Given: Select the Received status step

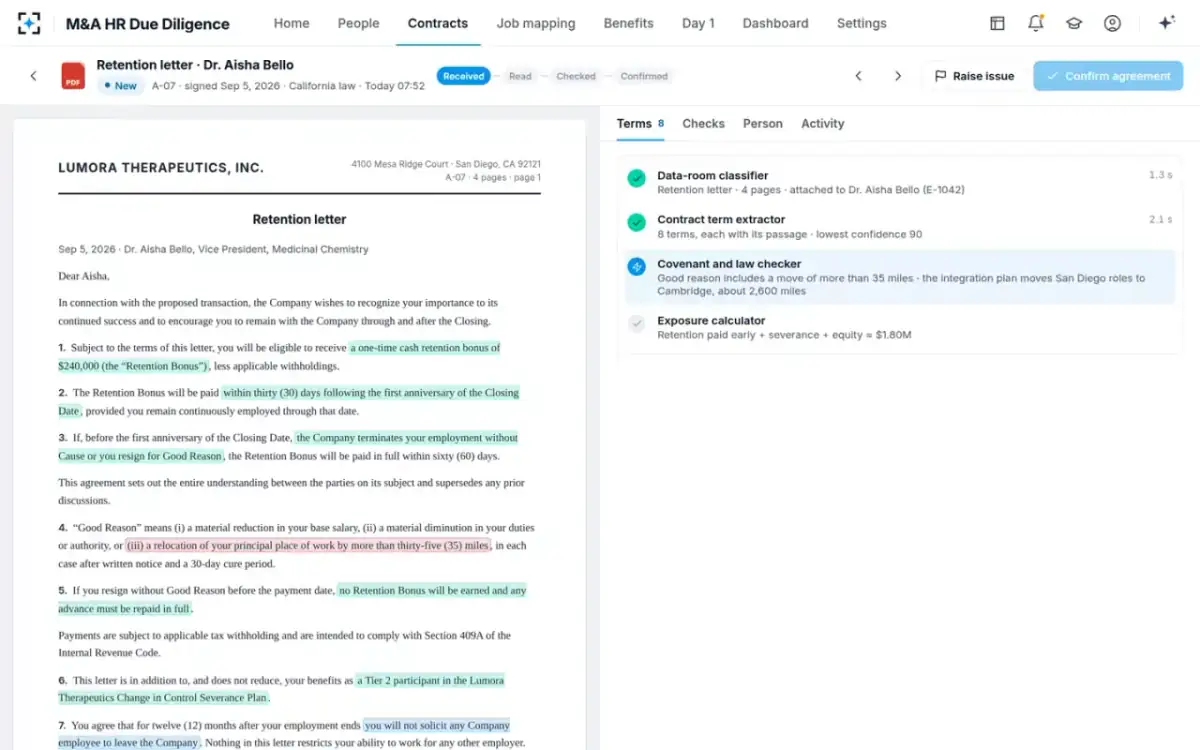Looking at the screenshot, I should 463,76.
